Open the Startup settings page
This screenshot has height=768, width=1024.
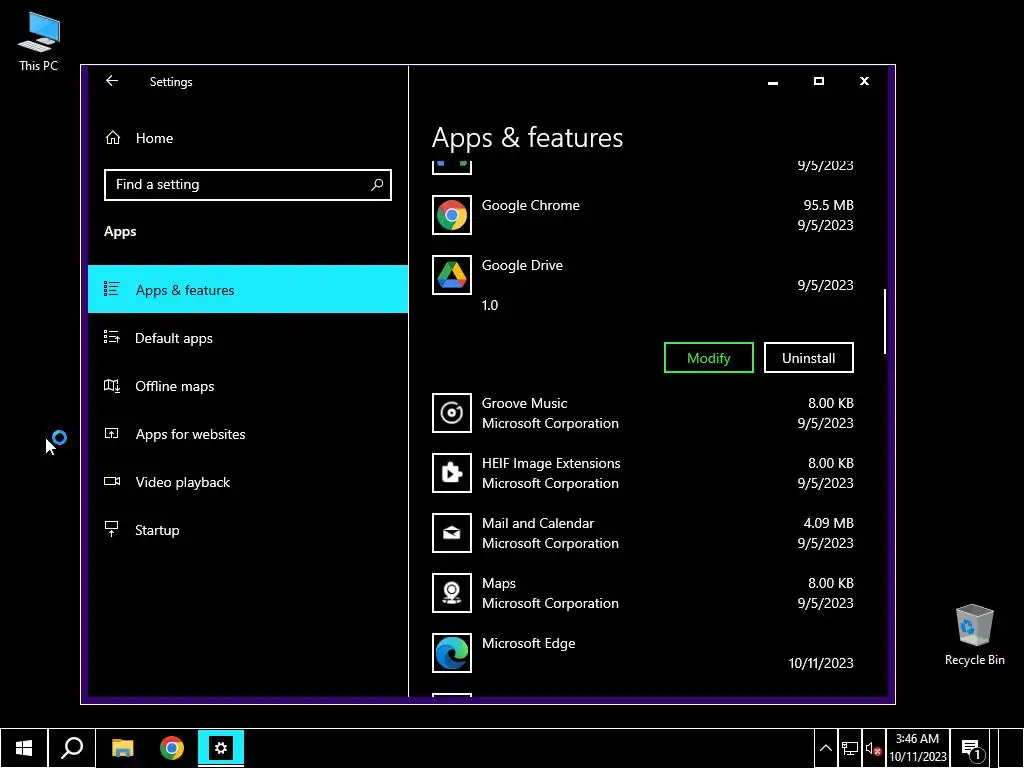[248, 530]
